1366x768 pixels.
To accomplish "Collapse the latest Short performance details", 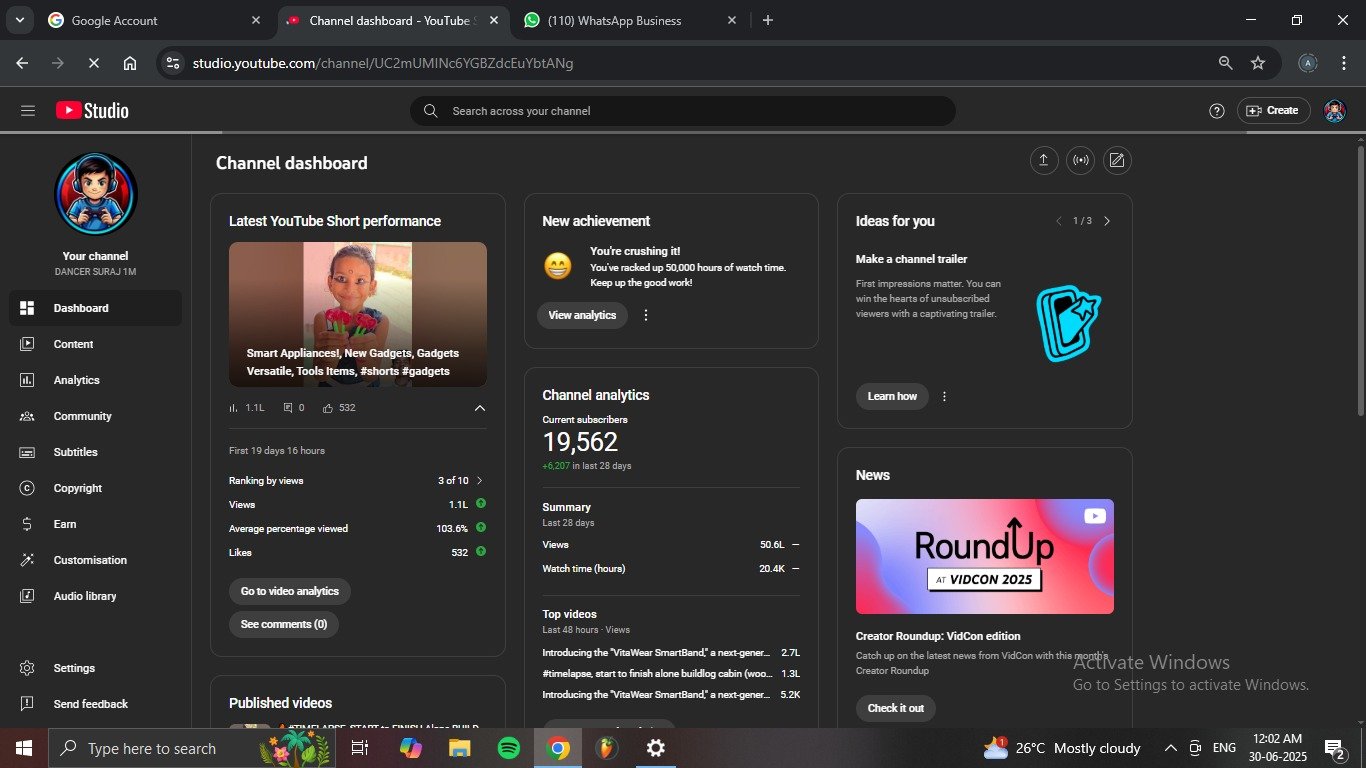I will click(x=480, y=408).
